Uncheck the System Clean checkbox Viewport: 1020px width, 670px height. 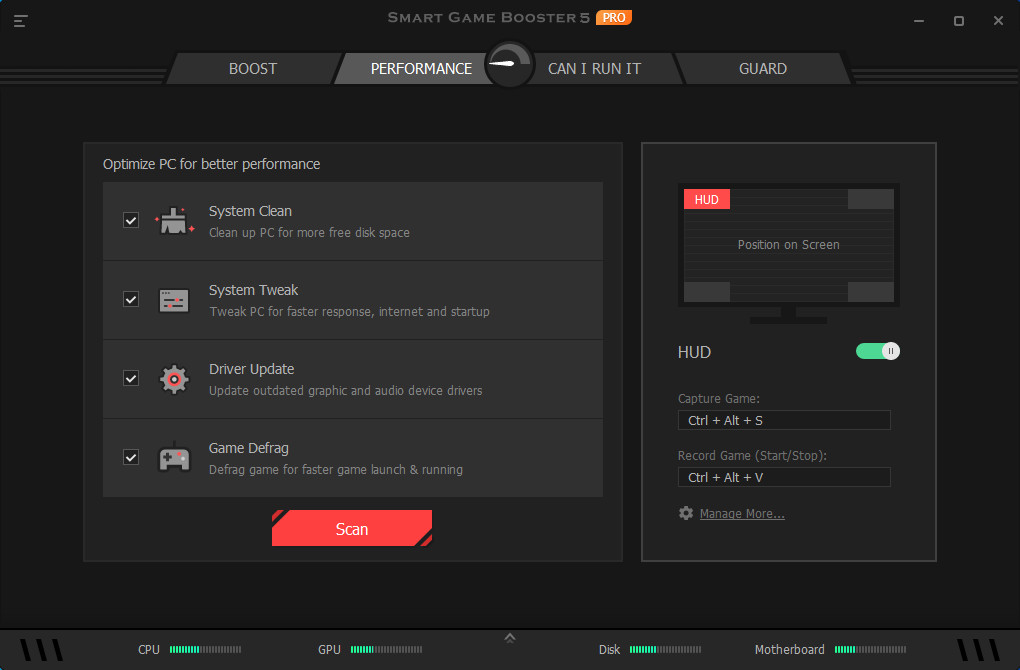pos(130,220)
